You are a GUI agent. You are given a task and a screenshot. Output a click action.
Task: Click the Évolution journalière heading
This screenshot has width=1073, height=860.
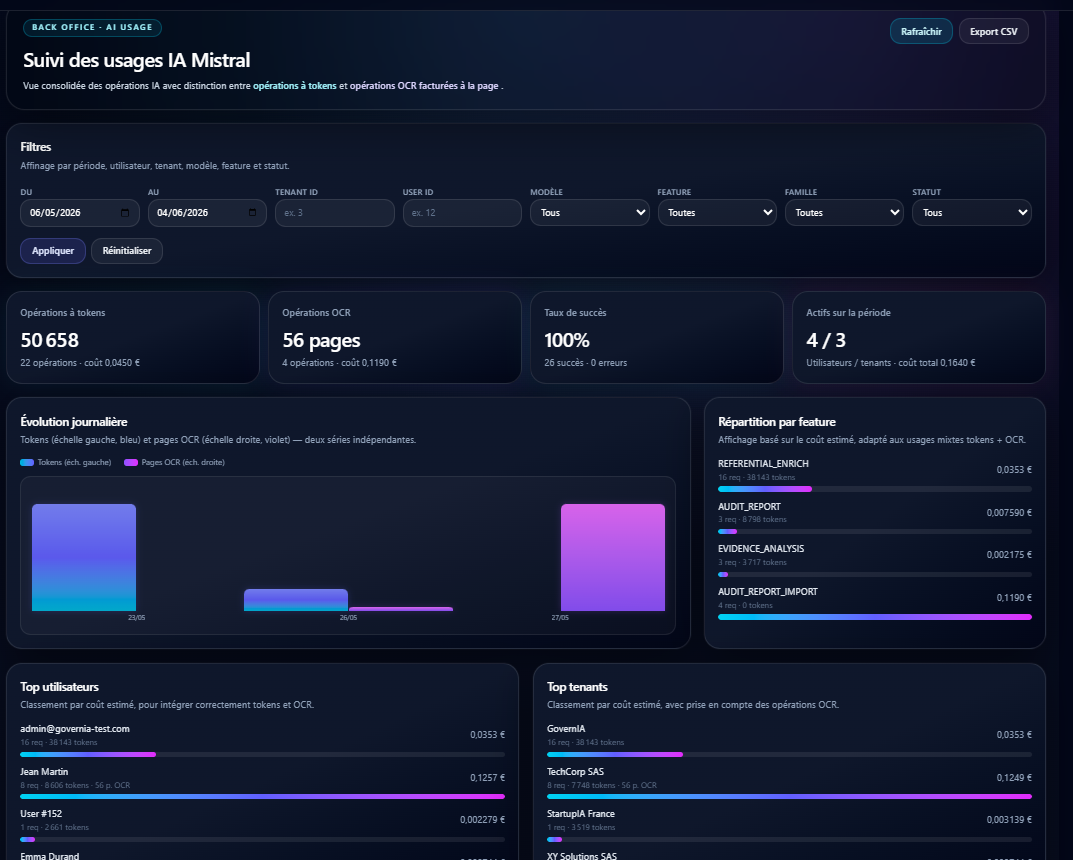point(74,422)
